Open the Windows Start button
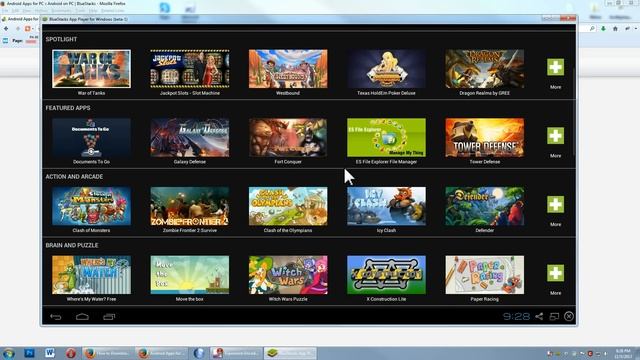 point(9,353)
